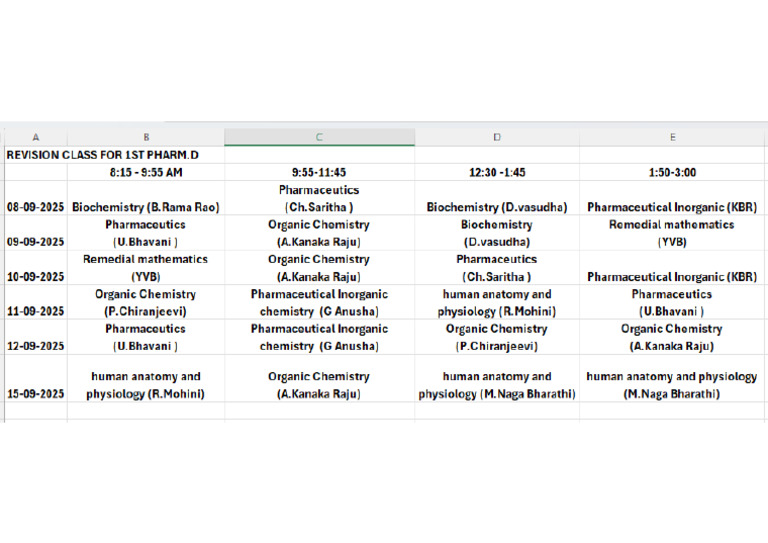
Task: Click the date cell 08-09-2025
Action: 36,198
